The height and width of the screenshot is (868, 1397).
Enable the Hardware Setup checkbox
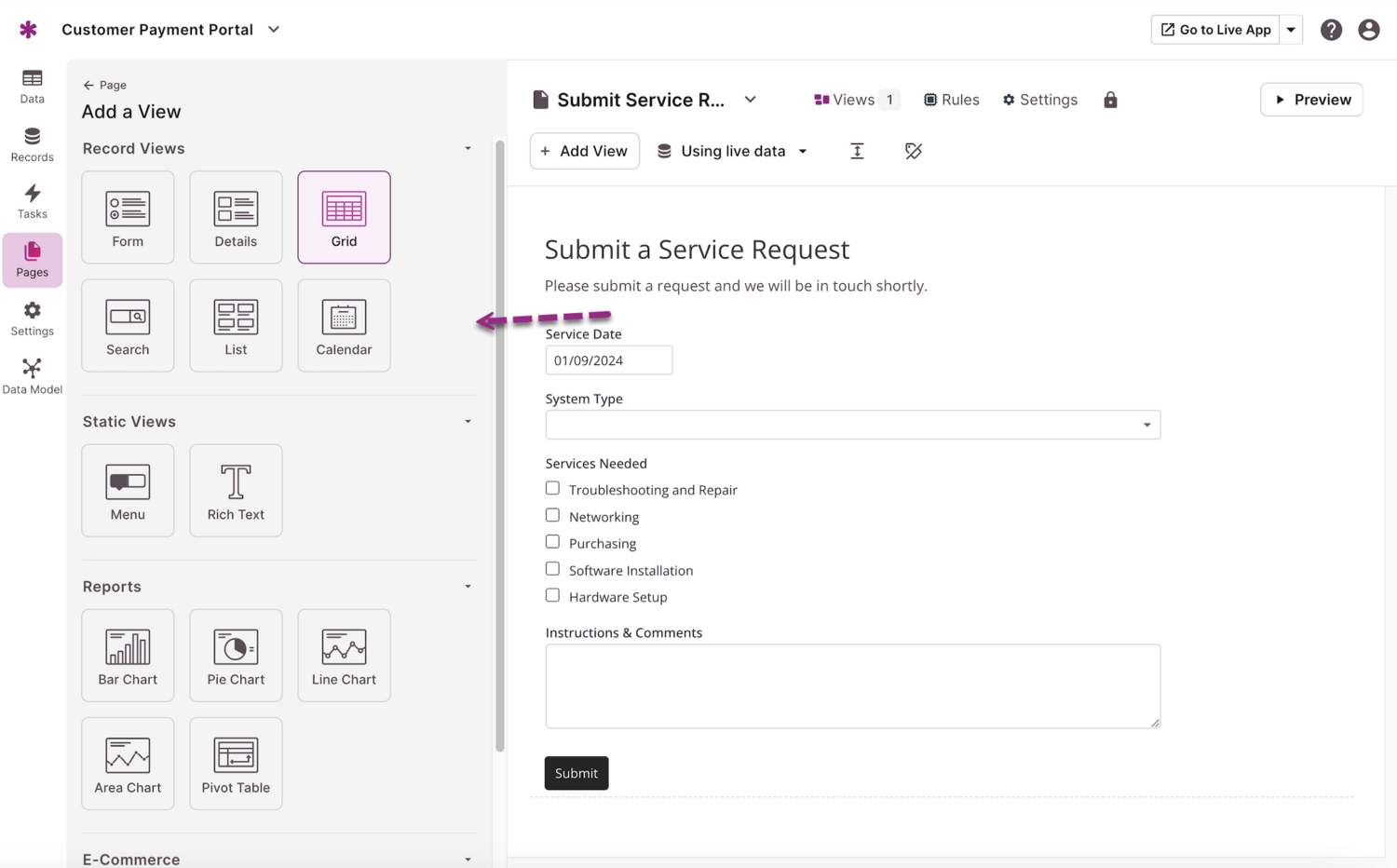[552, 595]
